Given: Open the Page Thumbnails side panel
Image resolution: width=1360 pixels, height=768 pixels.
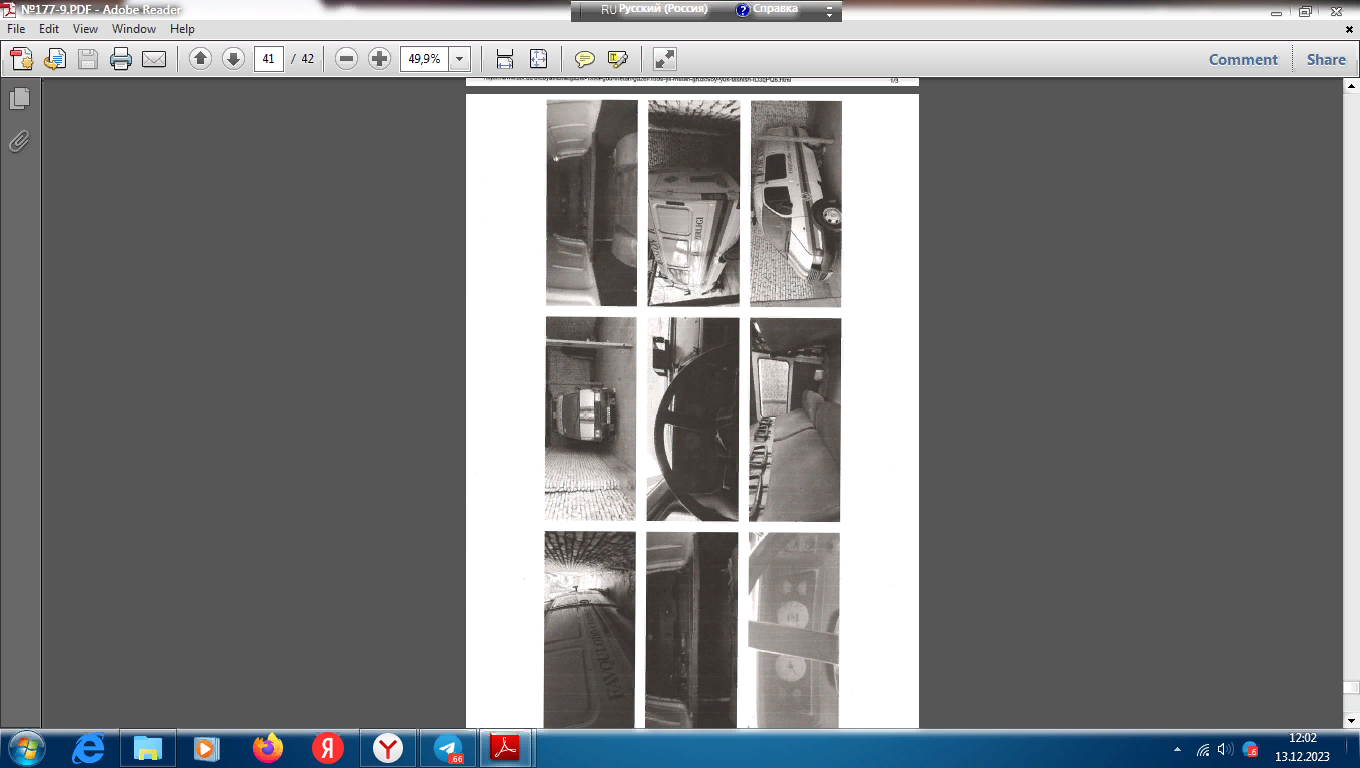Looking at the screenshot, I should click(x=19, y=98).
